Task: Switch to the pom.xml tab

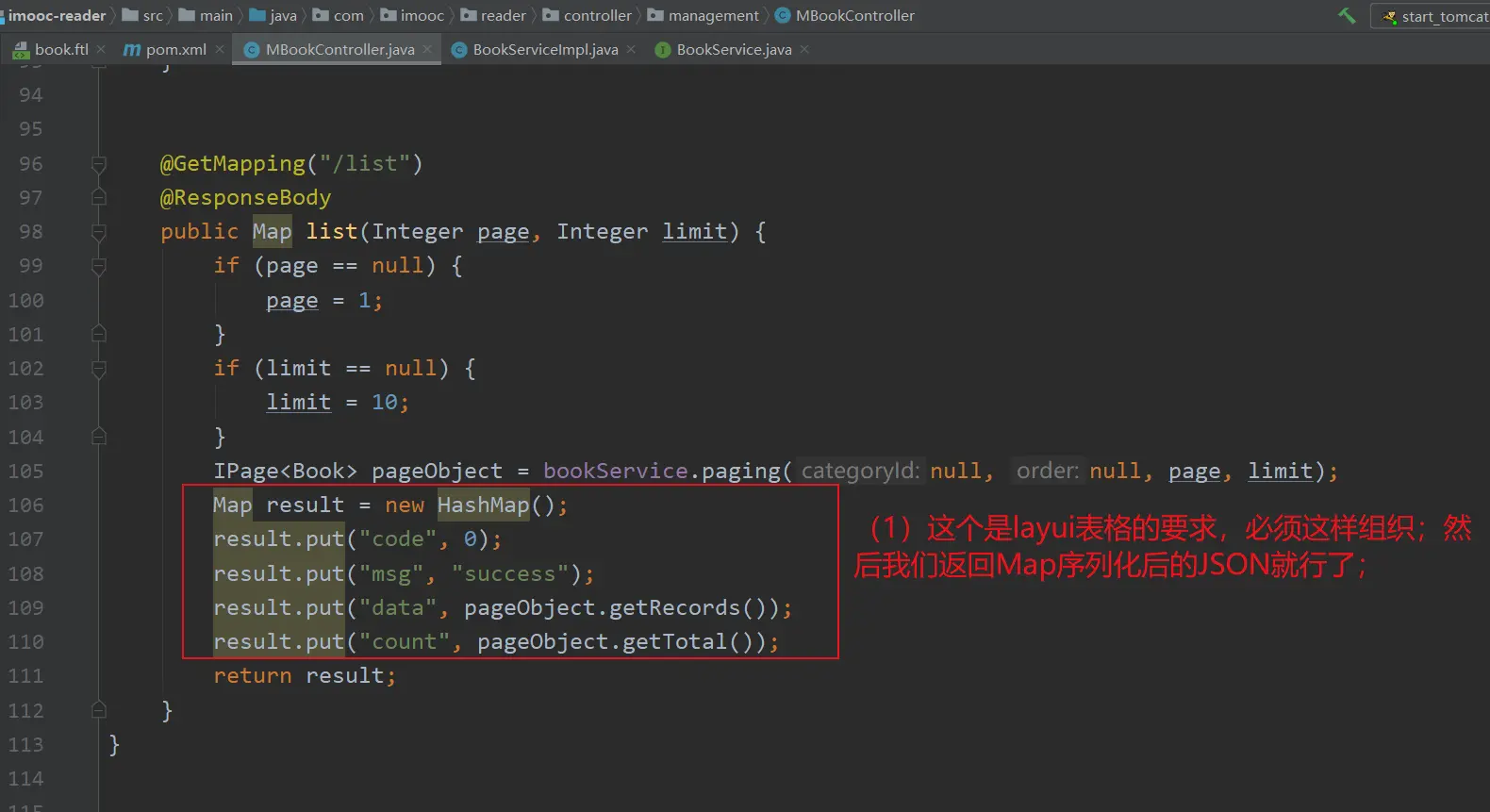Action: coord(175,49)
